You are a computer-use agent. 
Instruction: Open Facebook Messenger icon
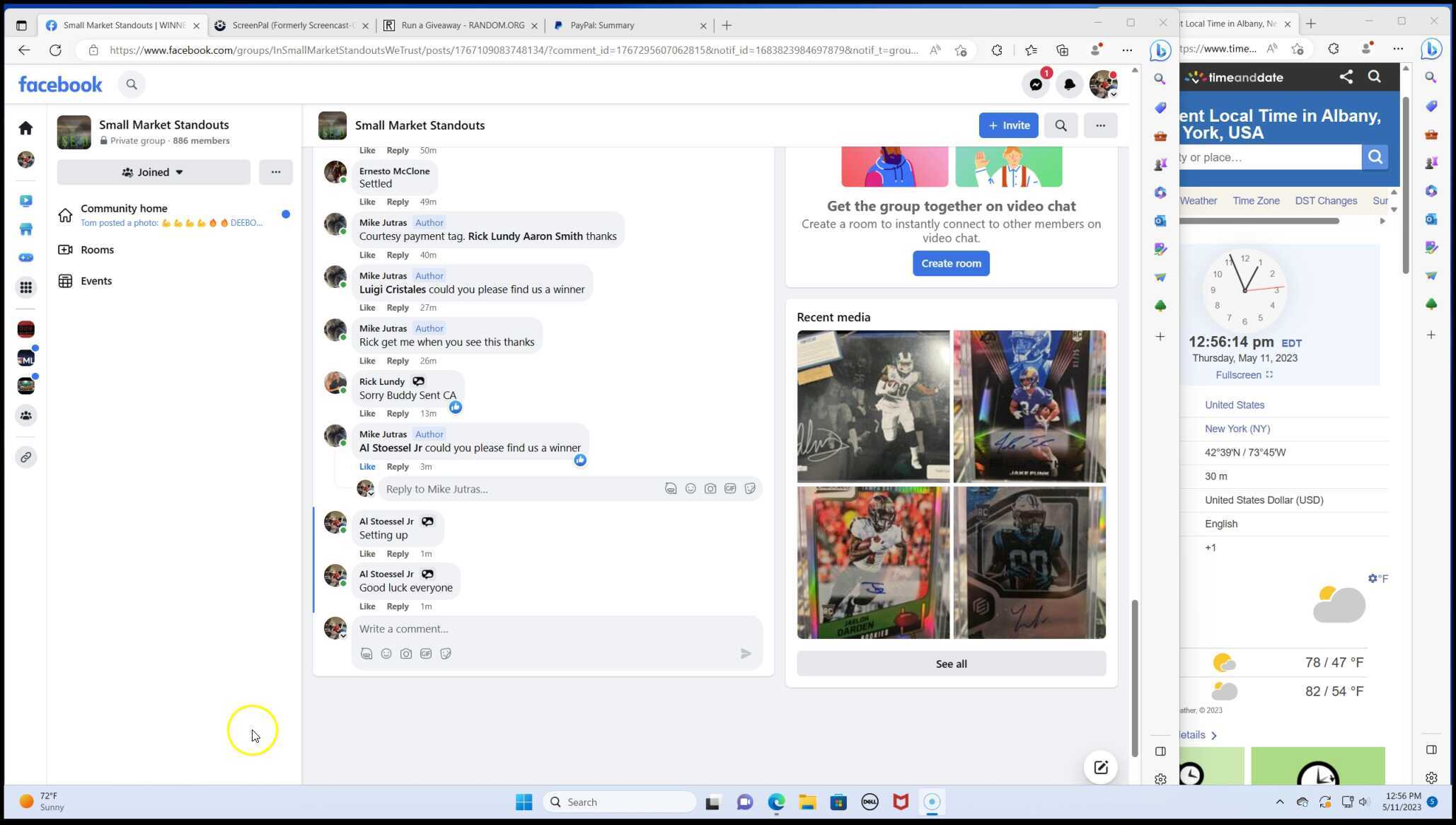click(1036, 85)
